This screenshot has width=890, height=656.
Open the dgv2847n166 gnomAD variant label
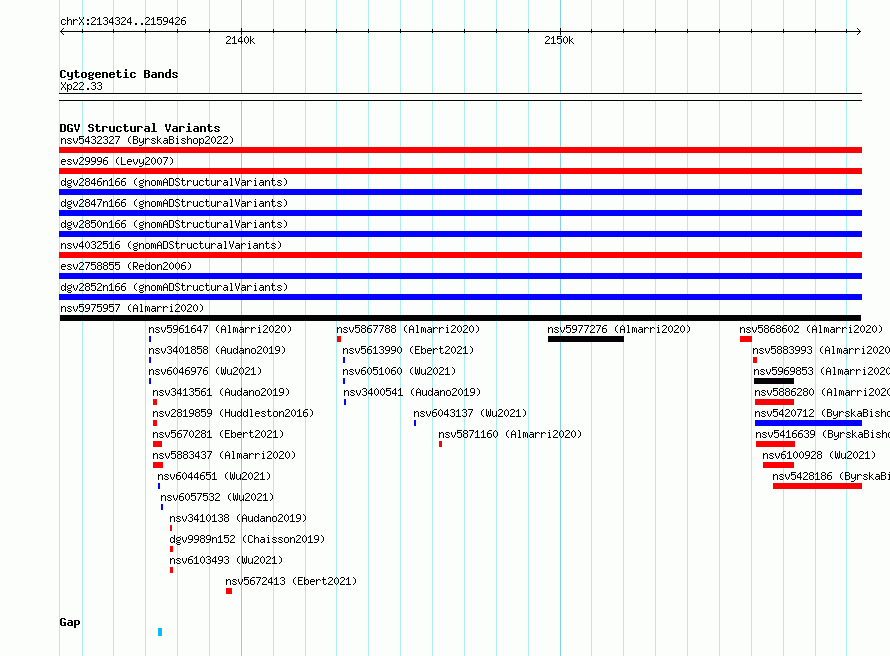tap(174, 203)
